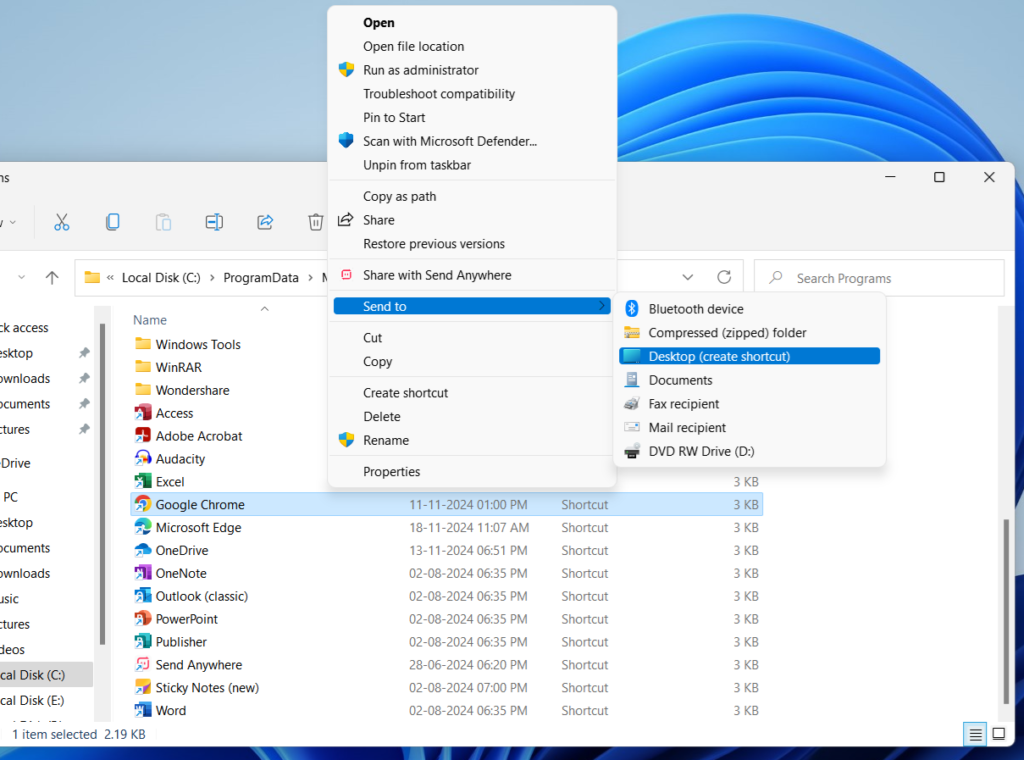1024x760 pixels.
Task: Click the file list vertical scrollbar
Action: (1006, 610)
